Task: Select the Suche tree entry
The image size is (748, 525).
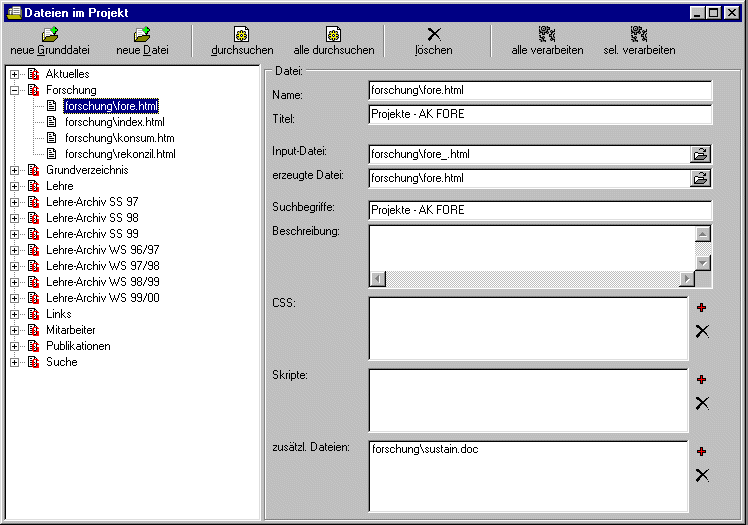Action: 62,362
